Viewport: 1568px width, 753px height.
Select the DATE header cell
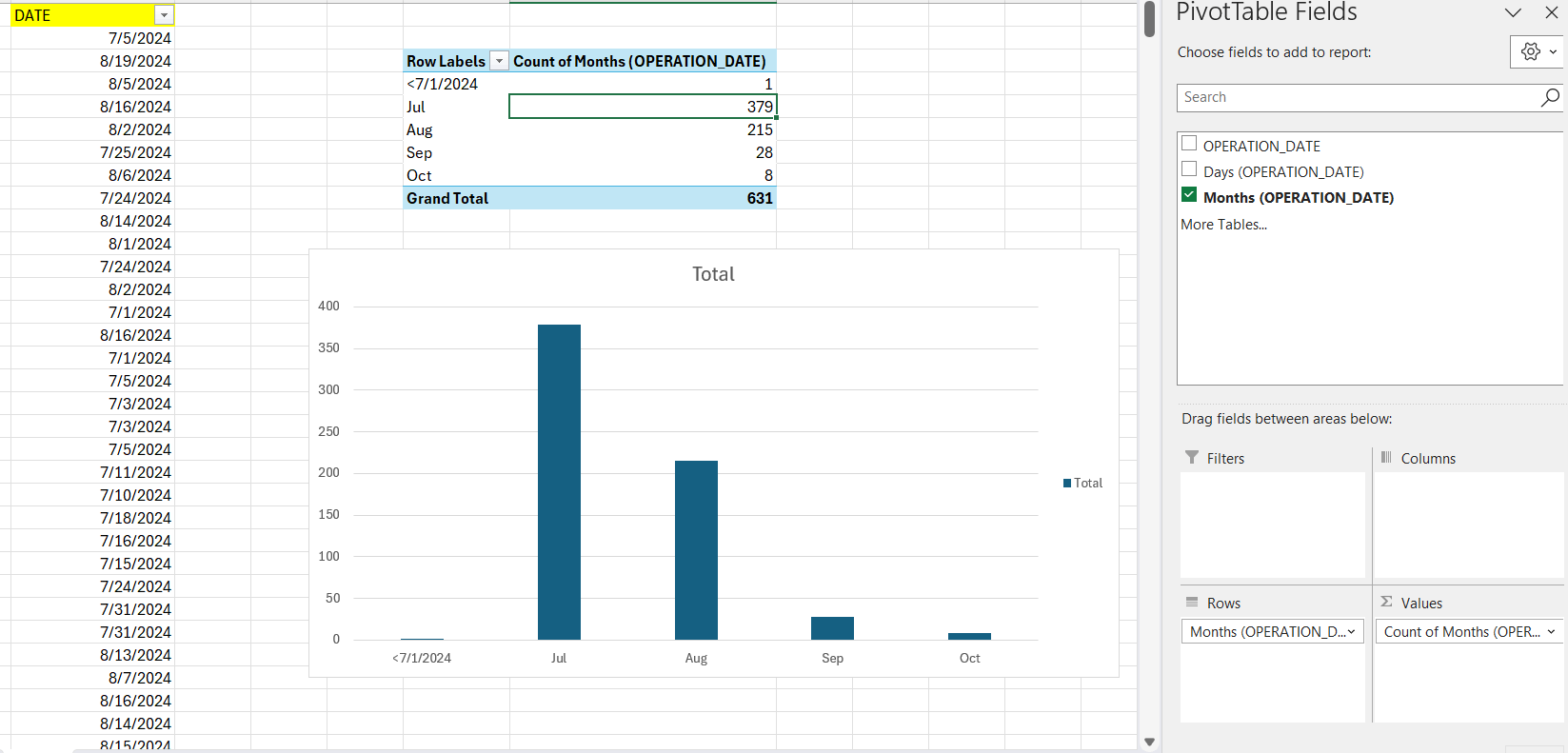click(x=92, y=15)
